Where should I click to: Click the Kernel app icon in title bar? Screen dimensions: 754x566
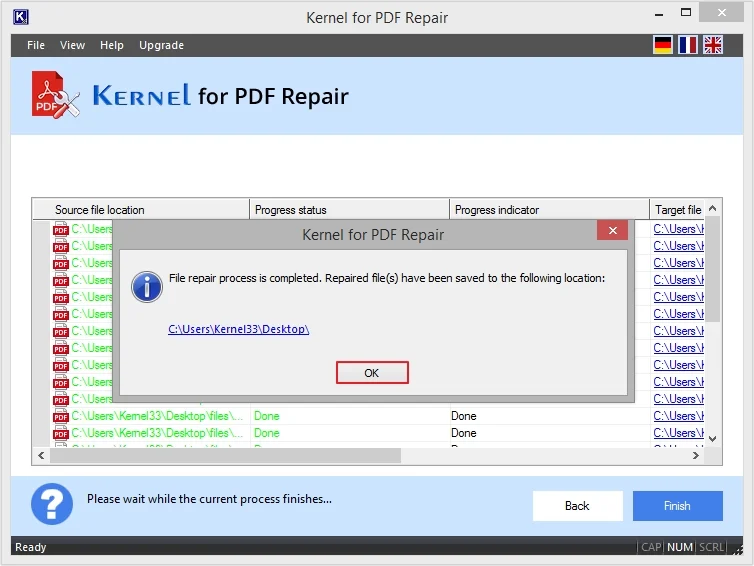click(x=21, y=17)
